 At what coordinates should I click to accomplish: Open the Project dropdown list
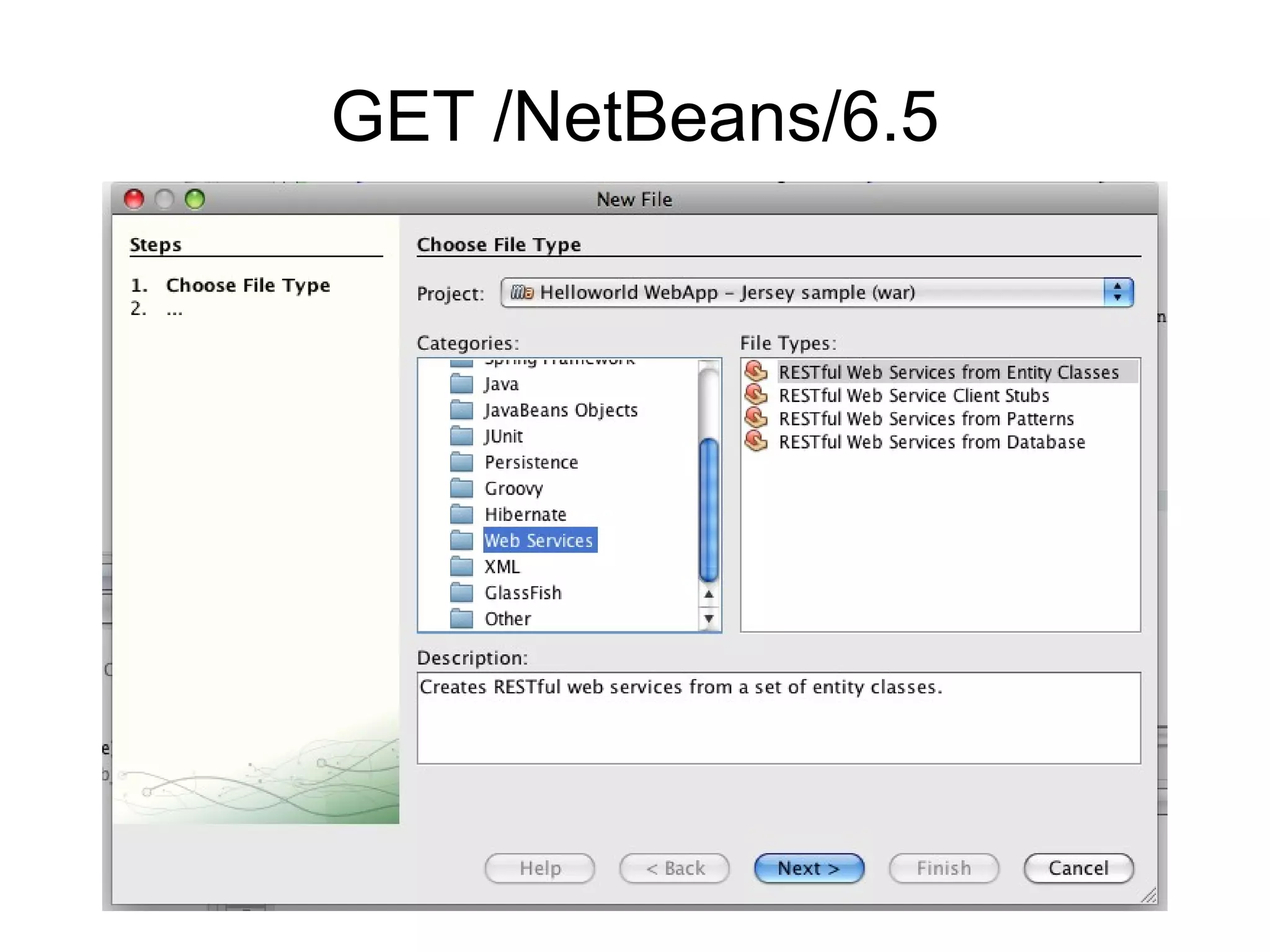pos(806,292)
